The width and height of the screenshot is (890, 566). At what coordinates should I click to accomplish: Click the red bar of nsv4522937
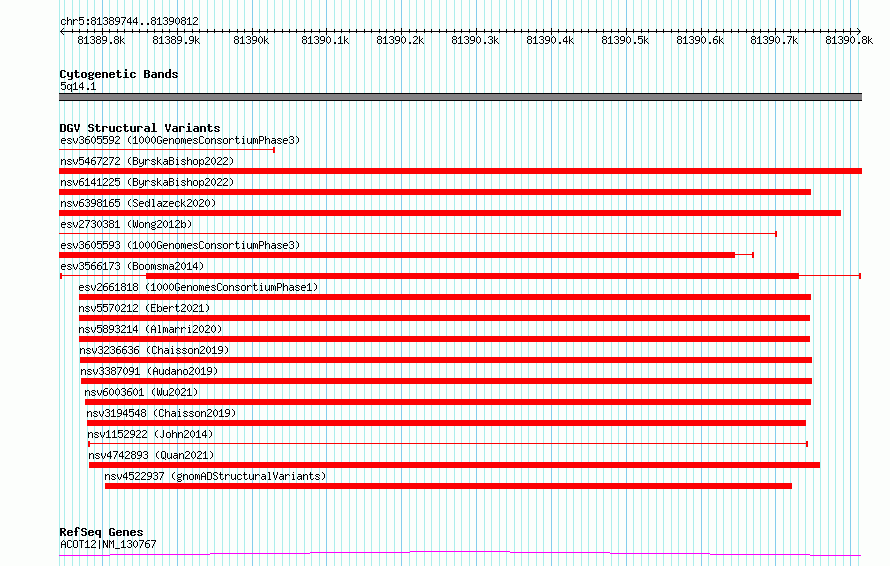(448, 486)
